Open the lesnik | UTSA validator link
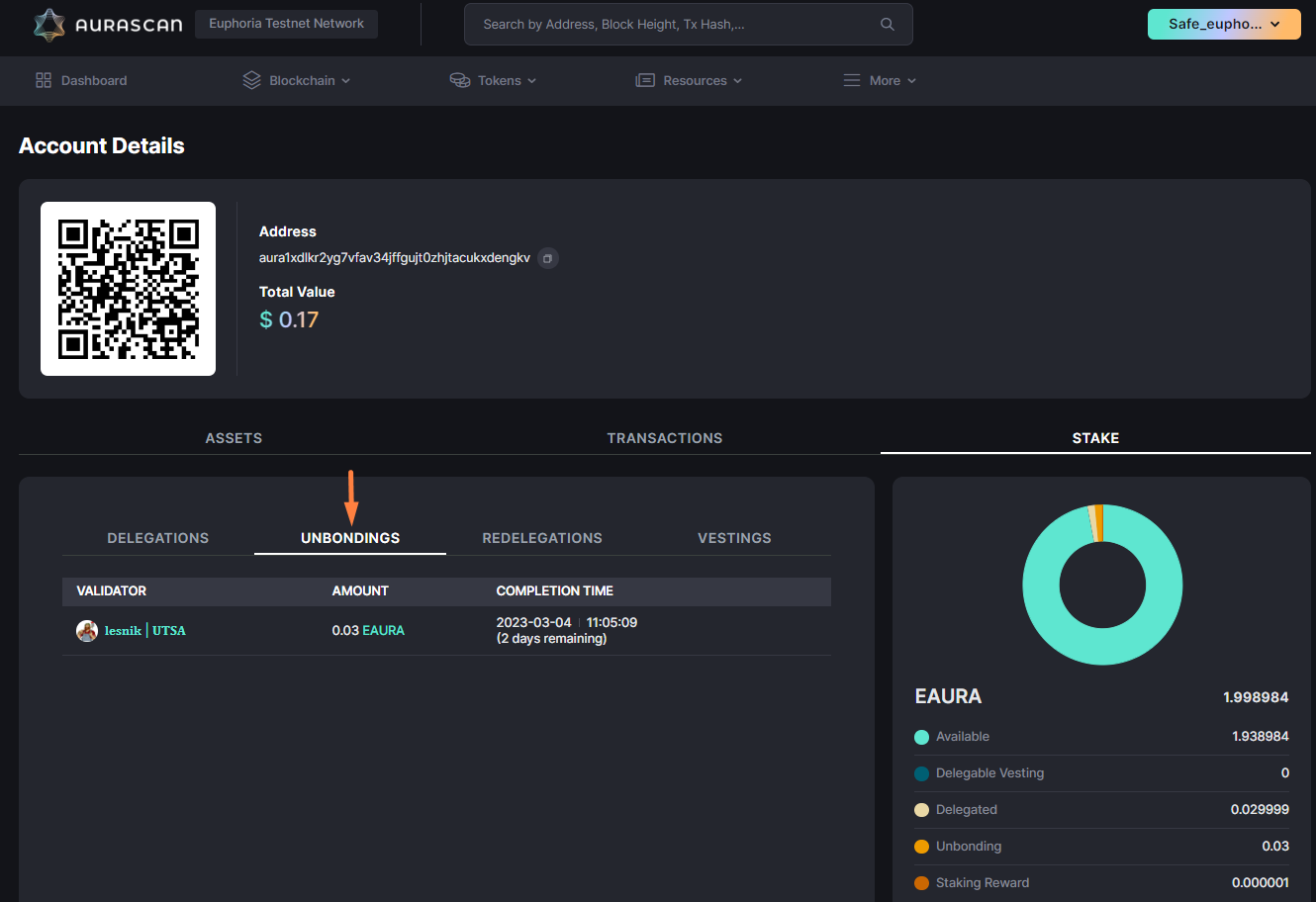 (145, 630)
